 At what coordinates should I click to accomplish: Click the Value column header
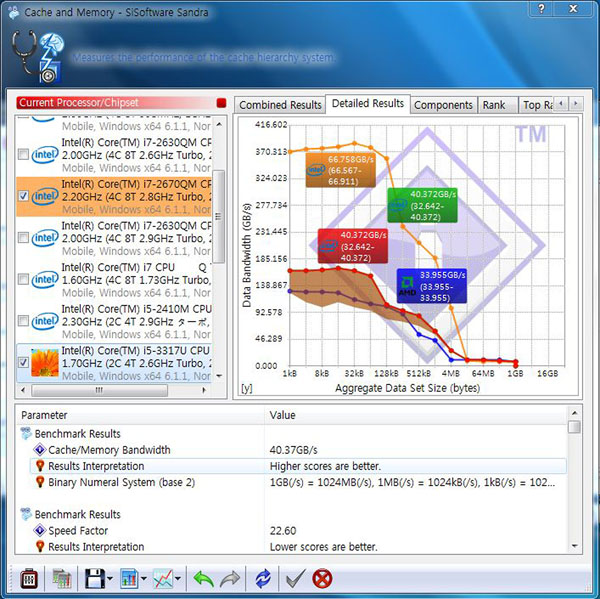click(x=416, y=415)
